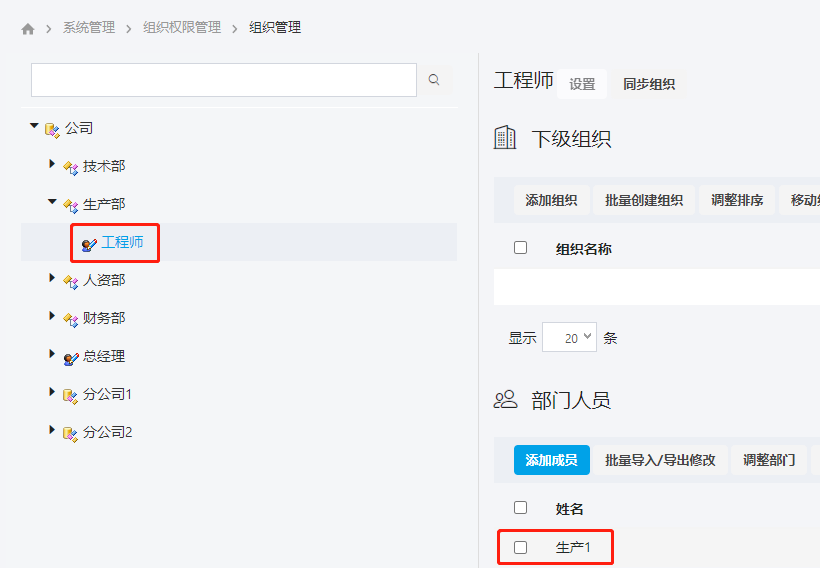Click the 分公司1 organization icon

pos(71,395)
